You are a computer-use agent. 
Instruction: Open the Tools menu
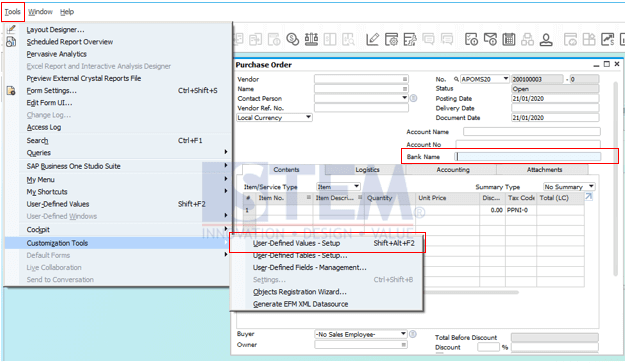(12, 12)
